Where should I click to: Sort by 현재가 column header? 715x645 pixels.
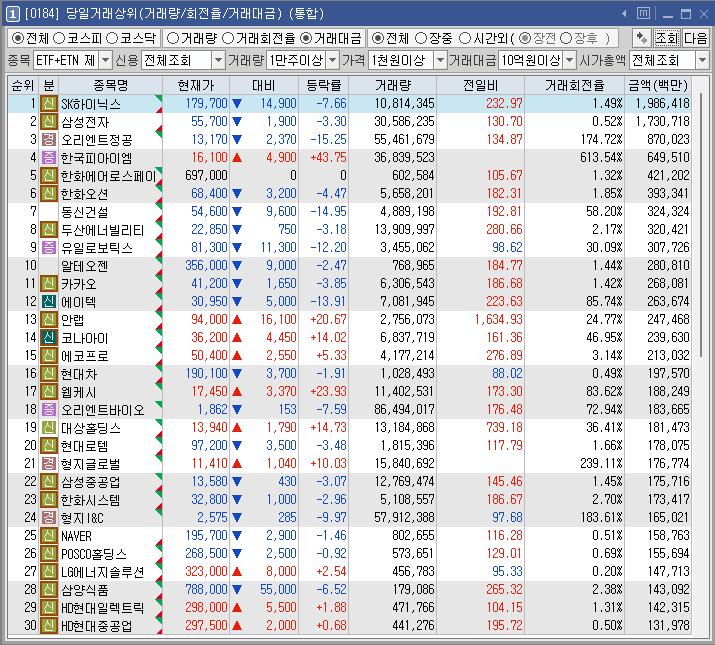pos(196,85)
